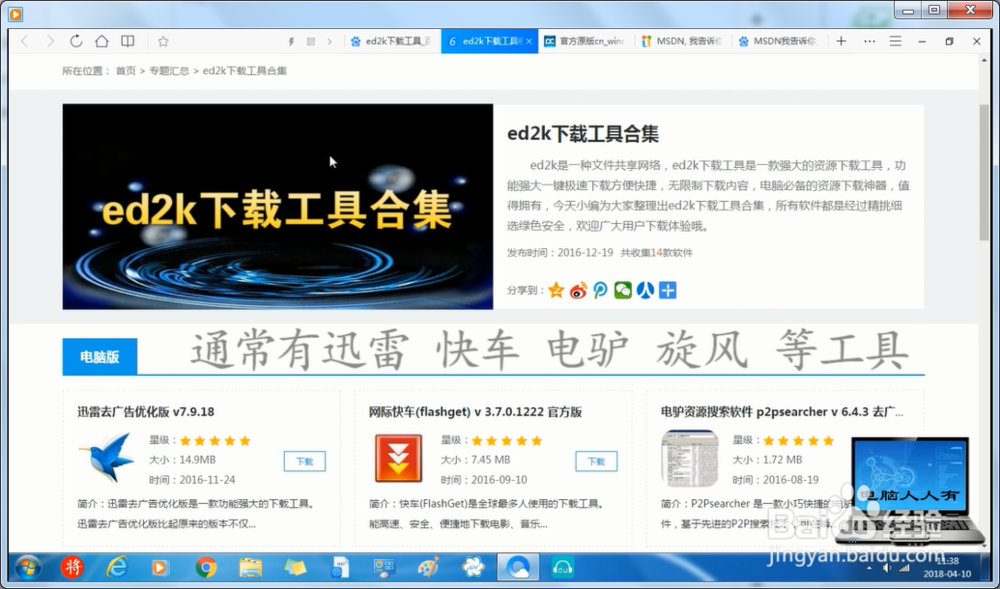
Task: Go to the browser home page
Action: point(101,41)
